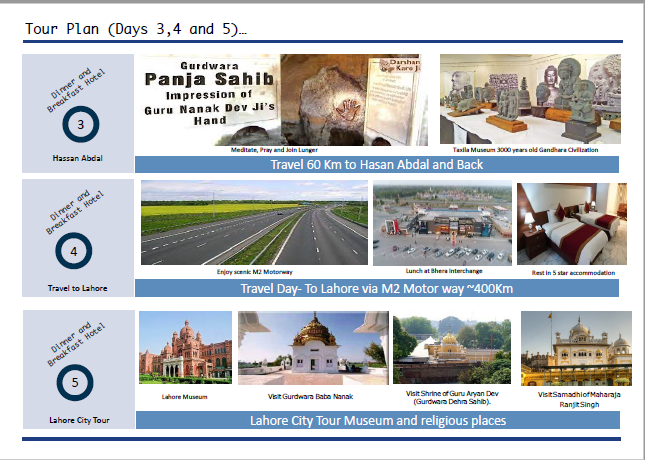Select the Taxila Museum statues photo
Viewport: 645px width, 460px height.
point(533,98)
